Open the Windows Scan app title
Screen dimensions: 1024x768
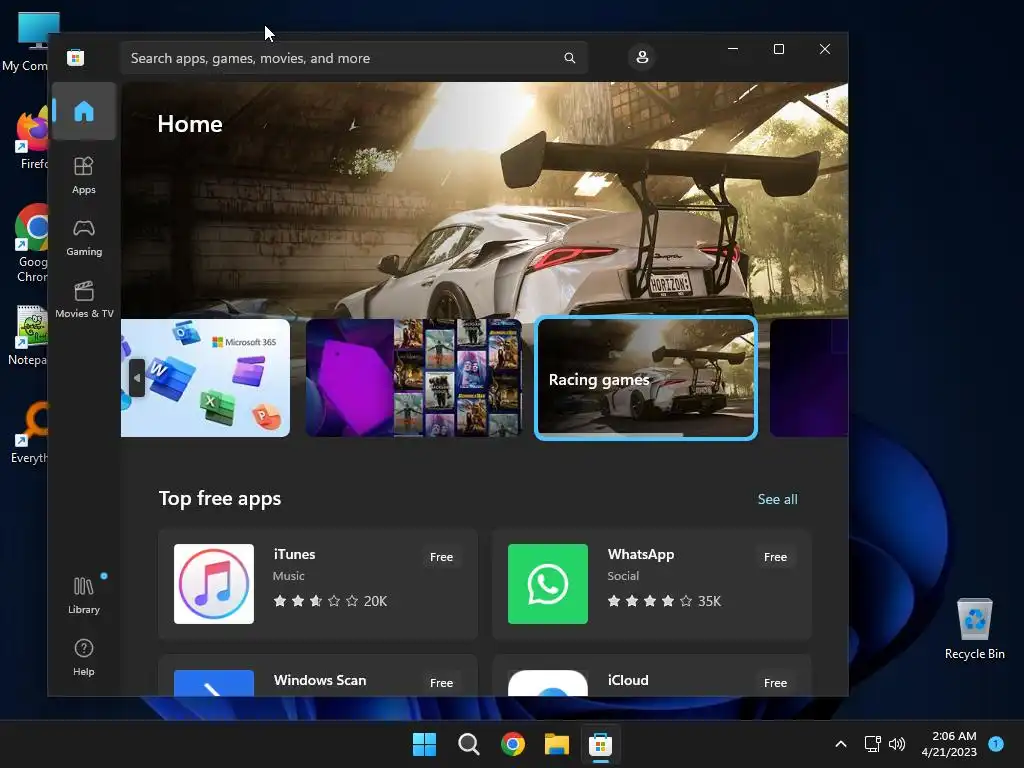point(320,680)
